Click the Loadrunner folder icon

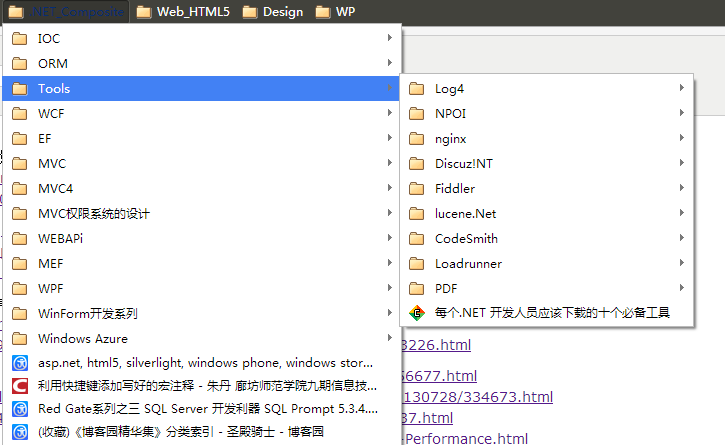pyautogui.click(x=417, y=263)
